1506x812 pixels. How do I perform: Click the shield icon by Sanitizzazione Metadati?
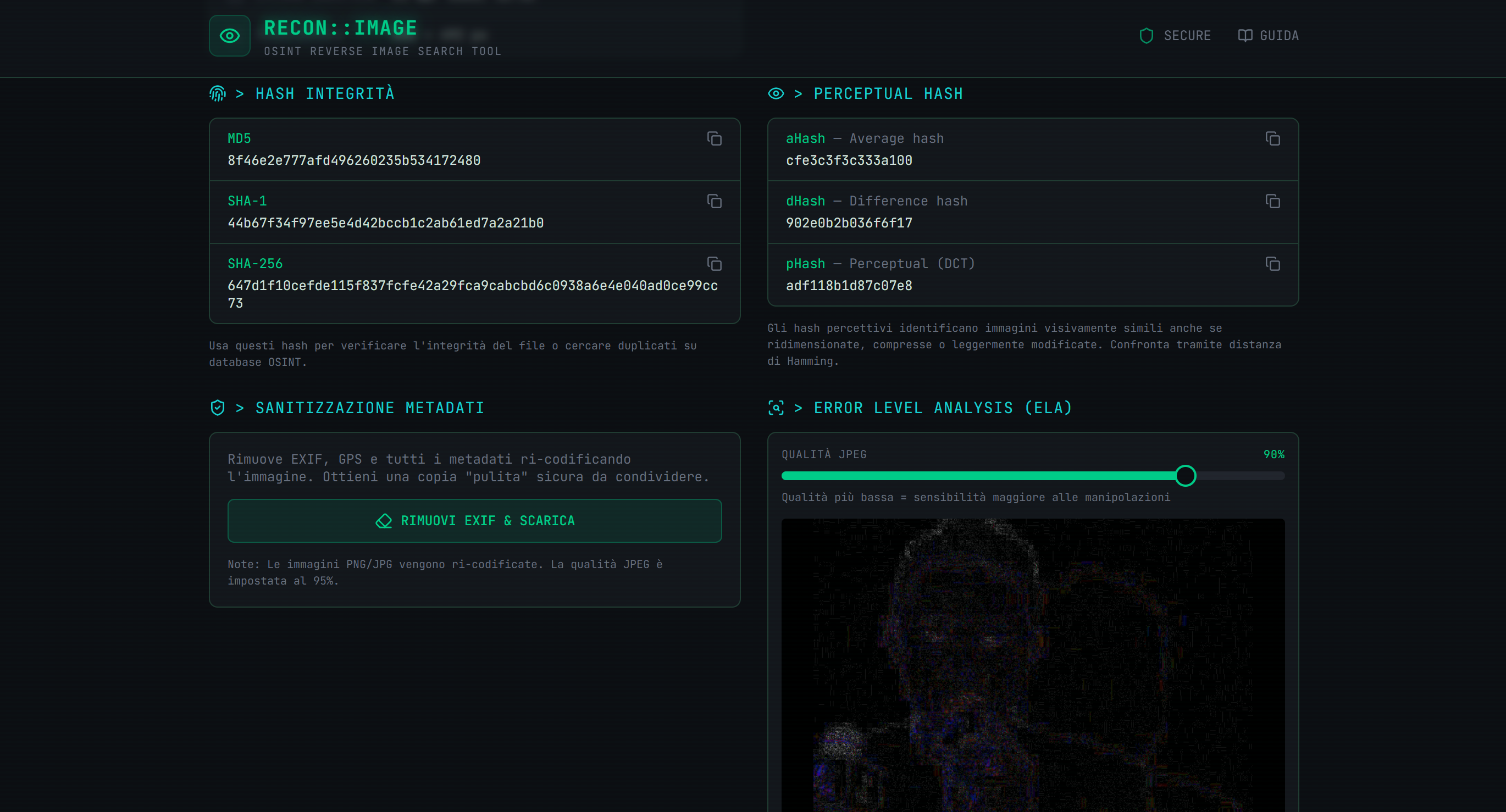pyautogui.click(x=218, y=408)
